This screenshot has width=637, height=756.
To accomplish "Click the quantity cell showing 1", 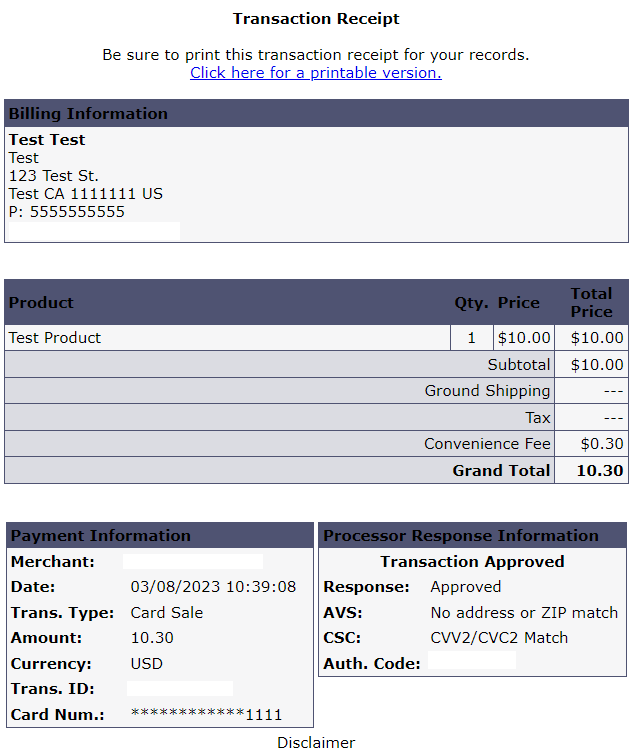I will pos(472,338).
